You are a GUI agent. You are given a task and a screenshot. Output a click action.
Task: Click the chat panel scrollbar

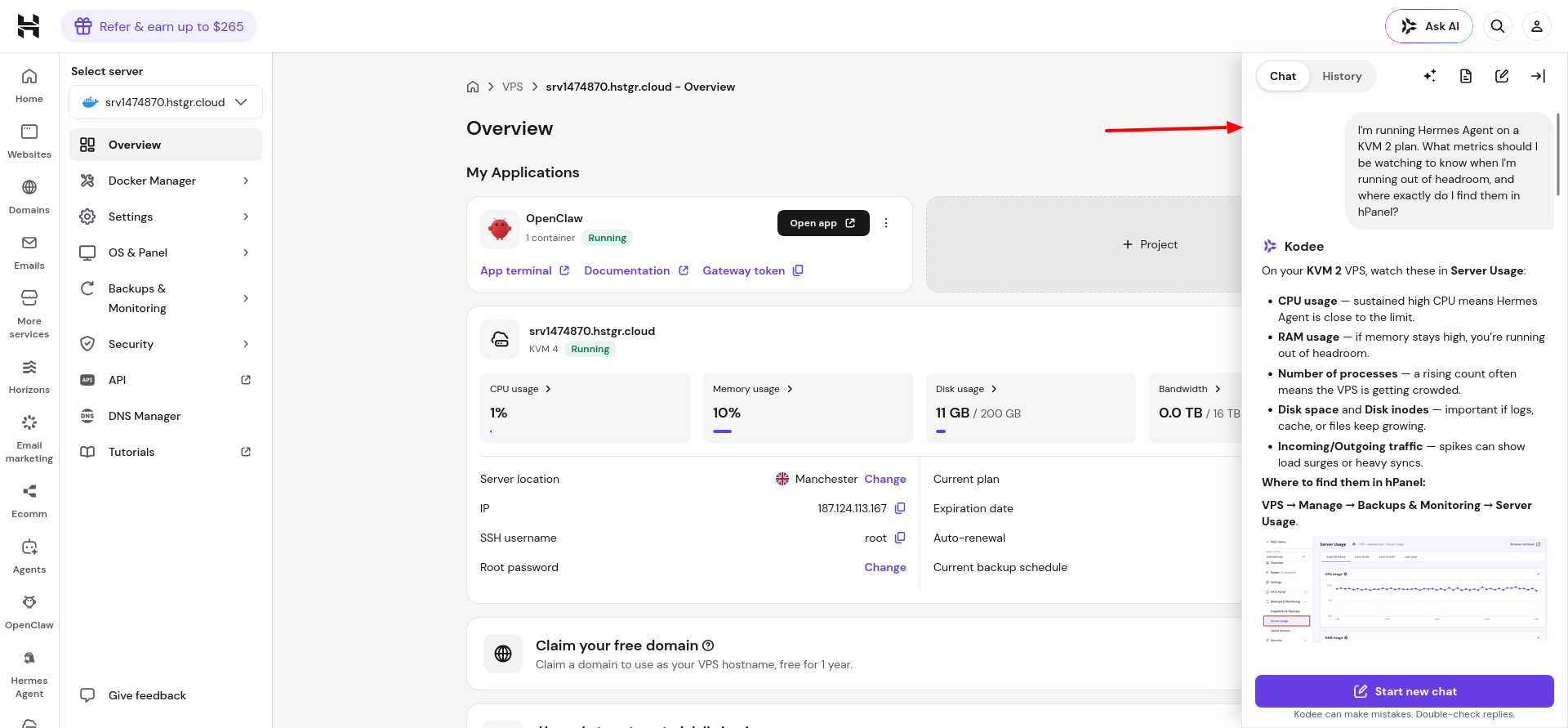1558,155
